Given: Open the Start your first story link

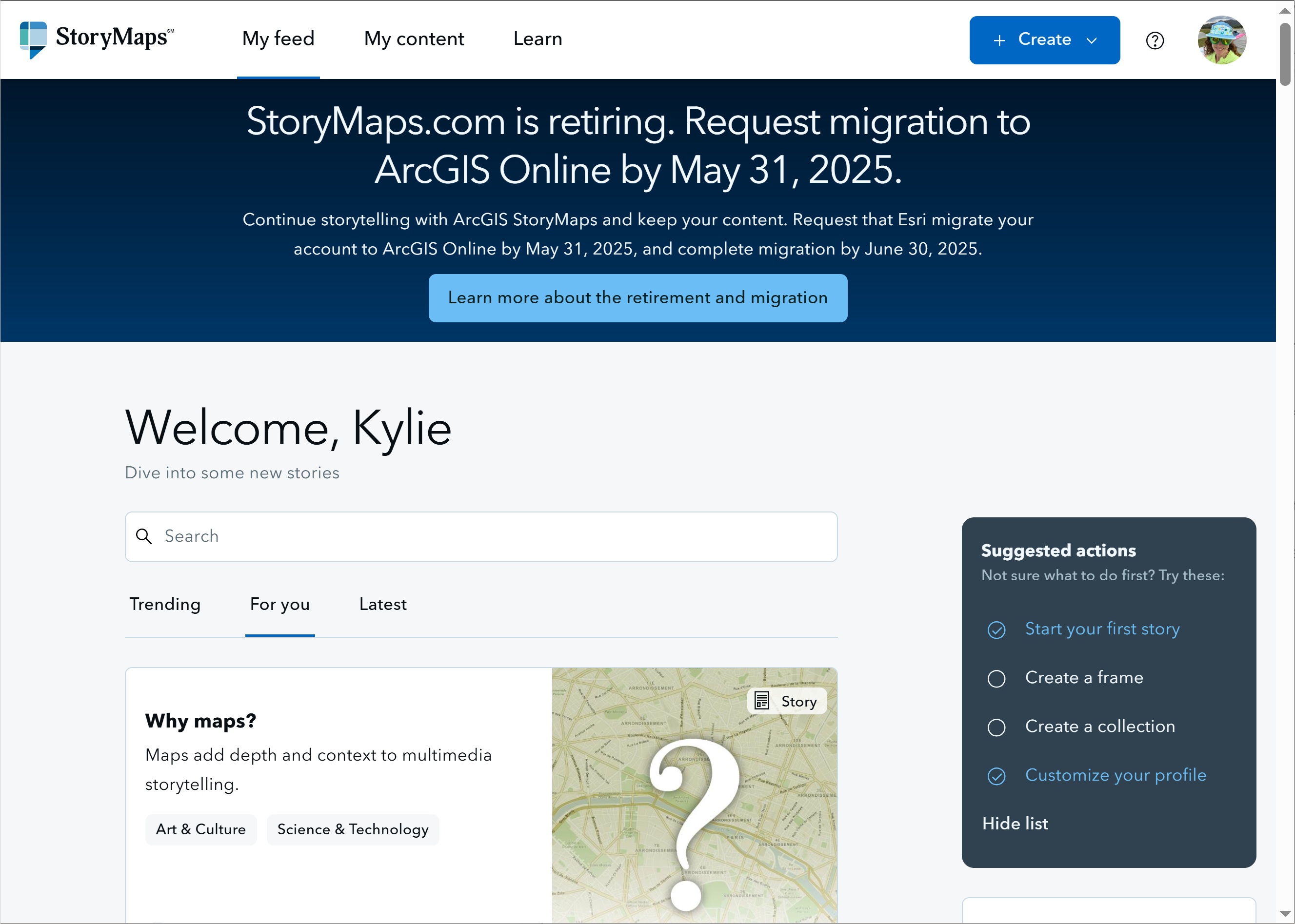Looking at the screenshot, I should point(1102,629).
